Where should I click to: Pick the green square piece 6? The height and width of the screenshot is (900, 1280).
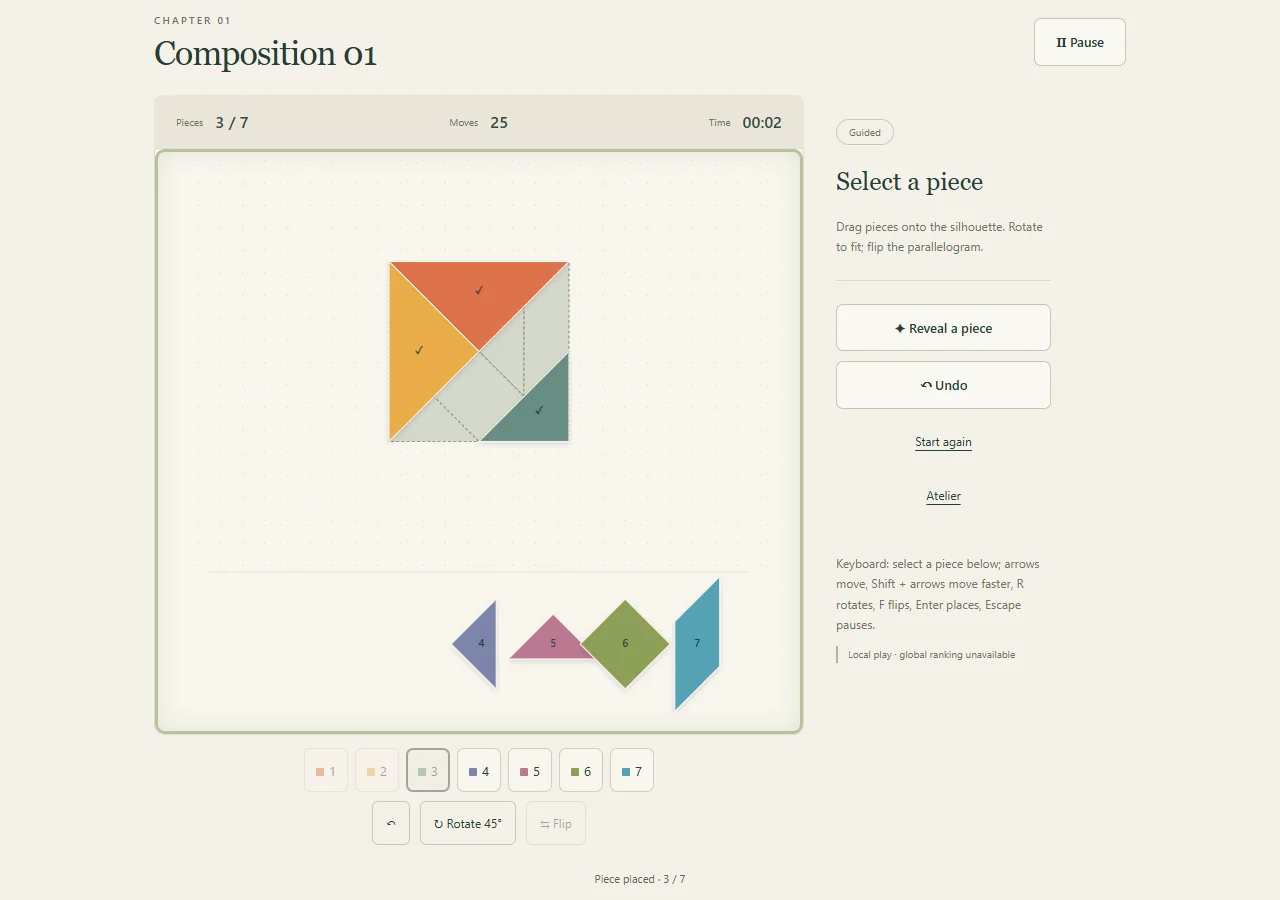pyautogui.click(x=625, y=644)
